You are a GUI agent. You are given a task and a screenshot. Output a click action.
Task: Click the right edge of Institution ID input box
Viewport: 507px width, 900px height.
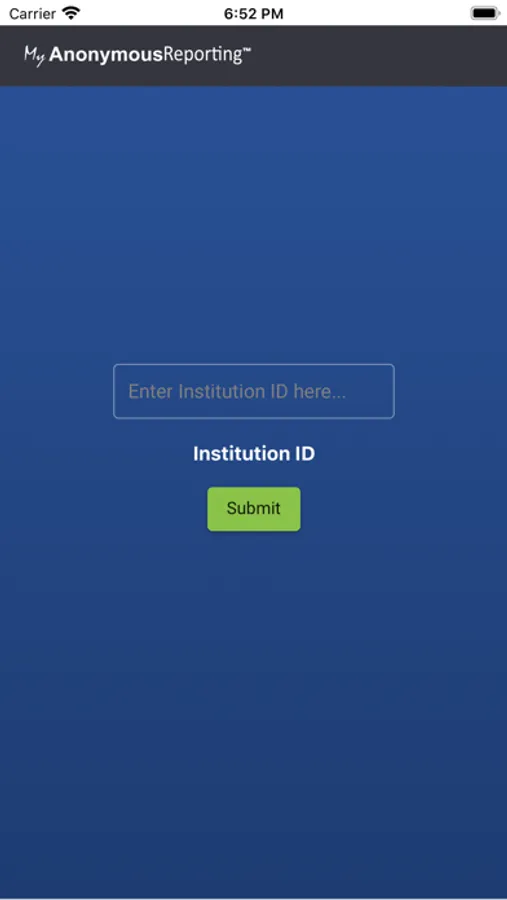393,391
